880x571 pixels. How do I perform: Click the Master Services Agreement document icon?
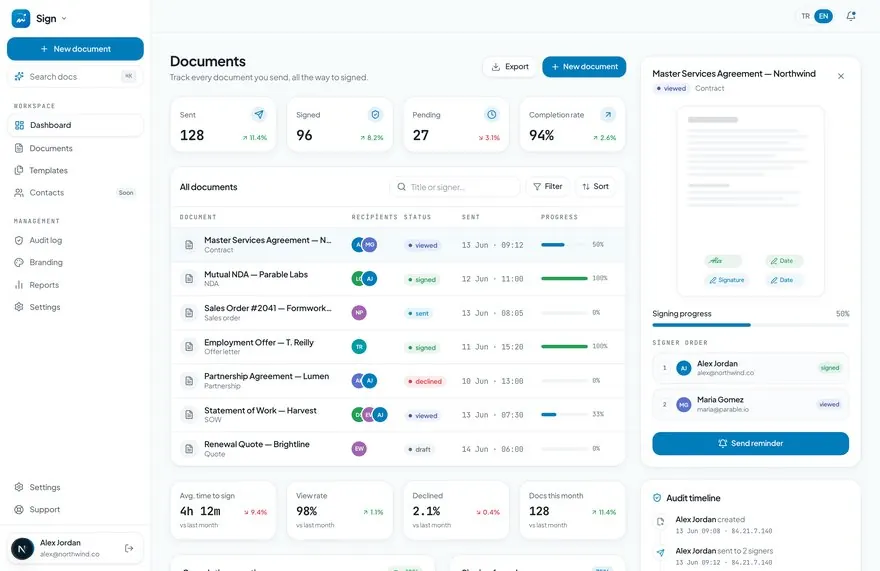(189, 245)
